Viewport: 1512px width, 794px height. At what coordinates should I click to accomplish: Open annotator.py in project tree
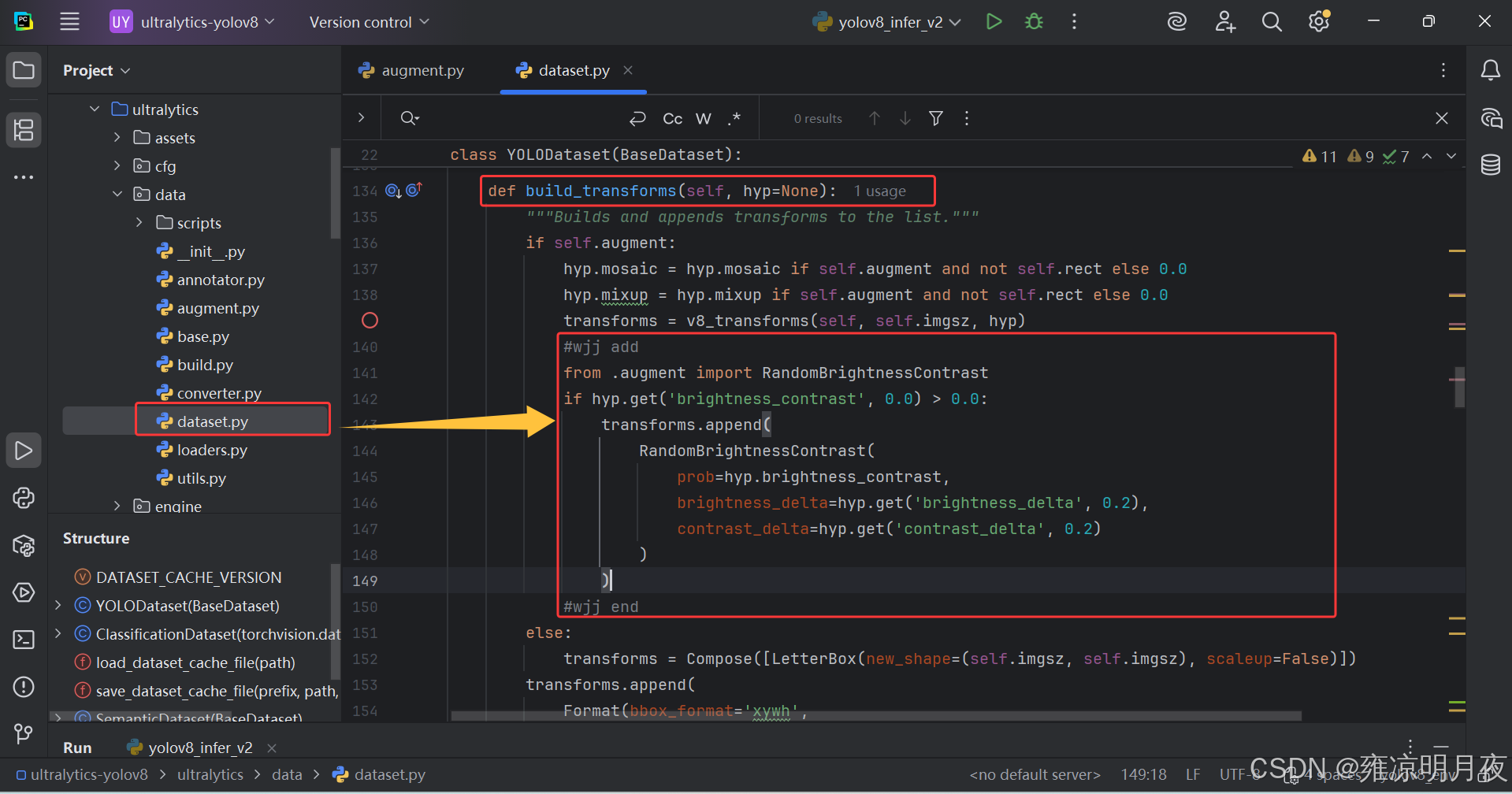point(211,280)
